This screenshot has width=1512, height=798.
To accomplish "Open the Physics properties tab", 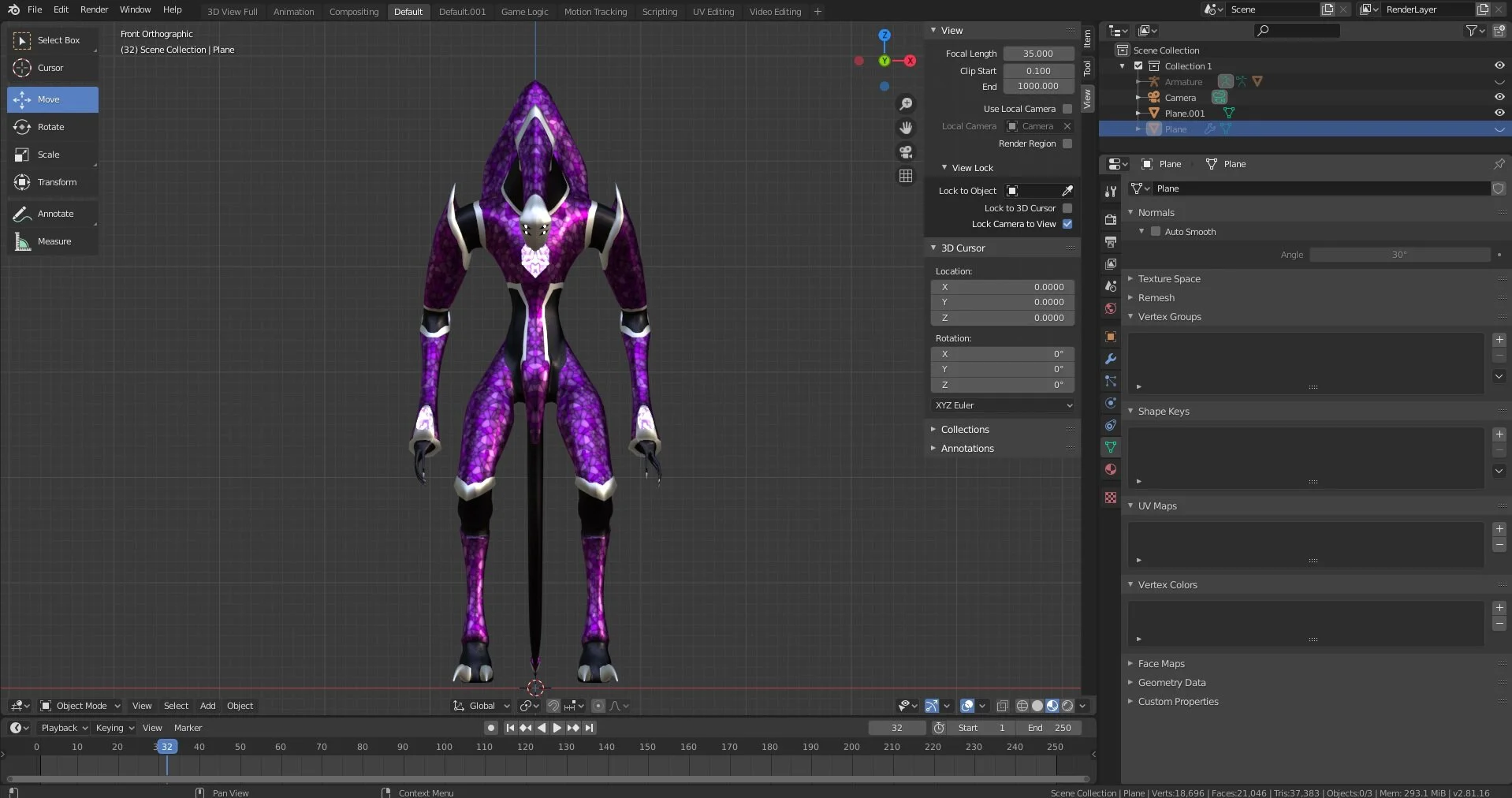I will click(1111, 403).
